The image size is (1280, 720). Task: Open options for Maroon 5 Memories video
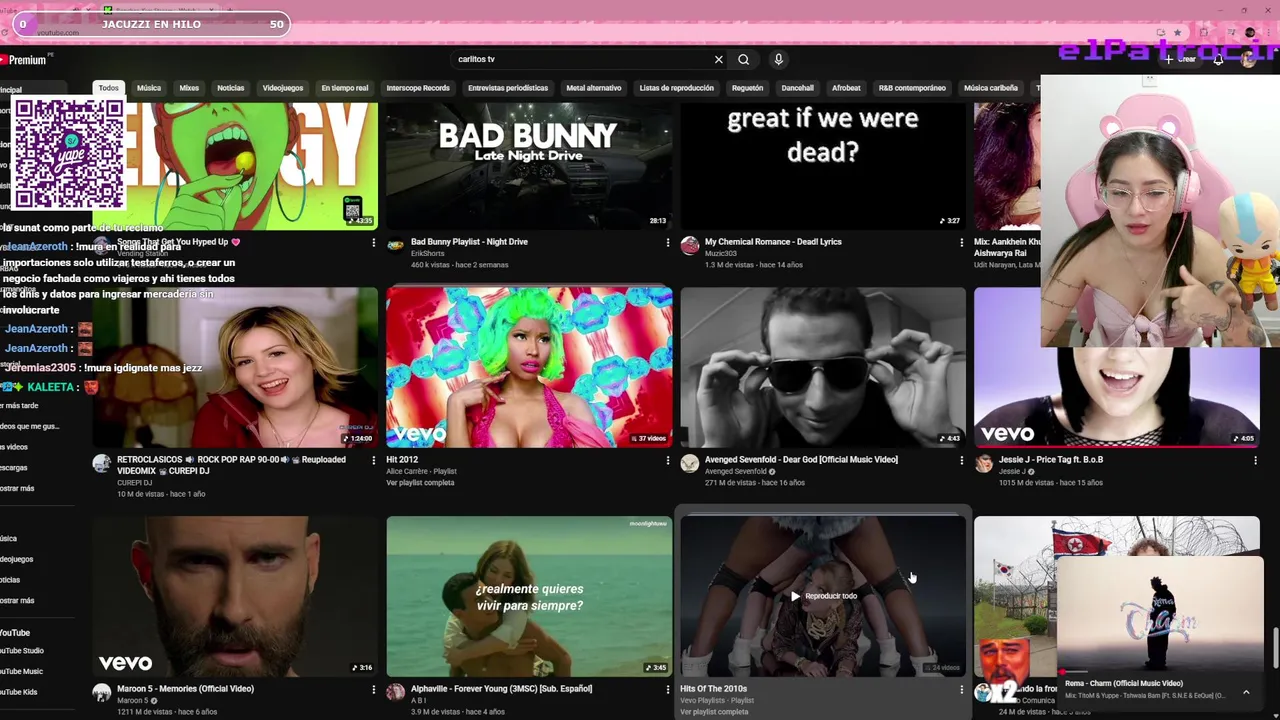click(373, 689)
